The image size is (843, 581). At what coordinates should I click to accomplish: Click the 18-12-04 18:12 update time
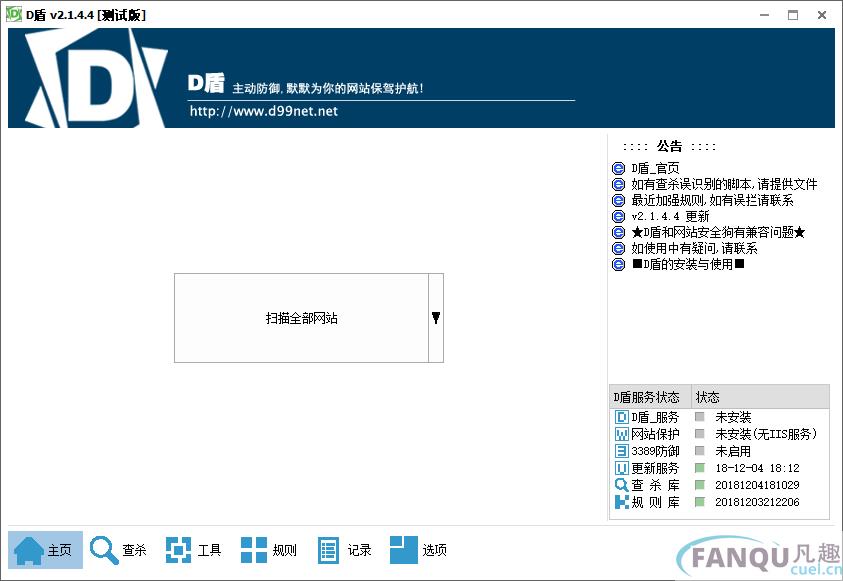pos(758,468)
